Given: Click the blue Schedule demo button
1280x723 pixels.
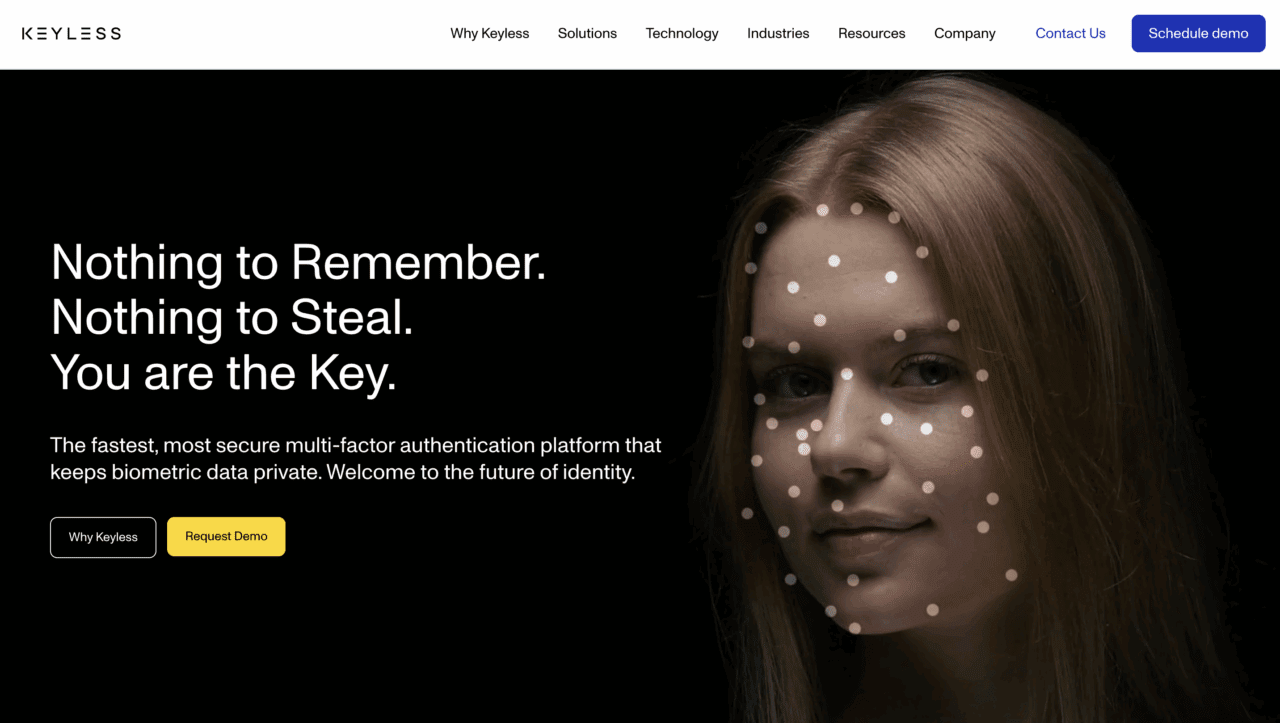Looking at the screenshot, I should tap(1198, 33).
